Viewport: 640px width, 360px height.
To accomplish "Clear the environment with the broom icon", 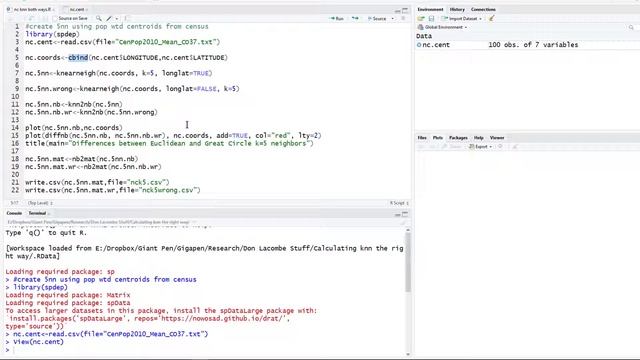I will (492, 18).
